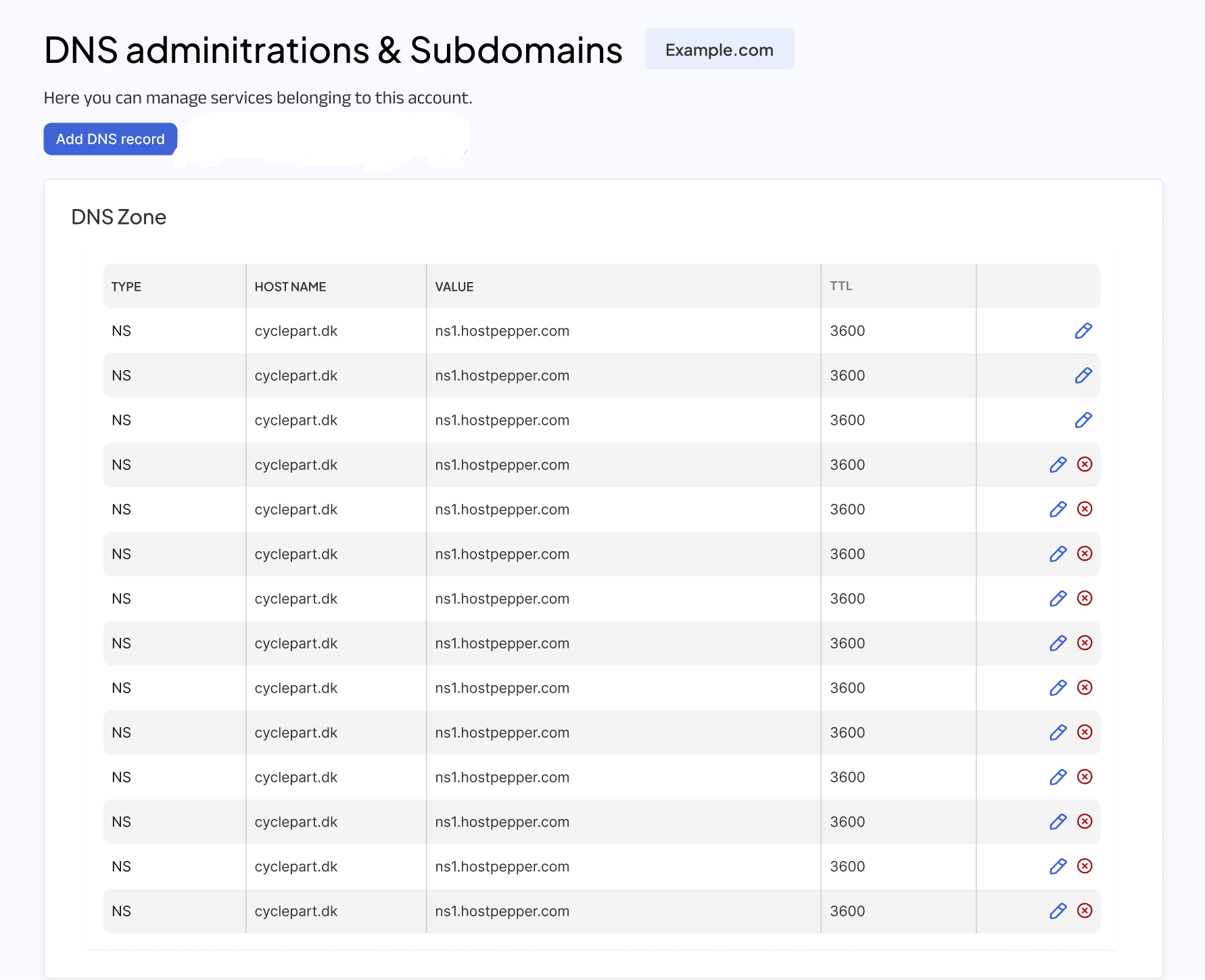Click the pencil icon in the second row
Viewport: 1205px width, 980px height.
[x=1083, y=375]
